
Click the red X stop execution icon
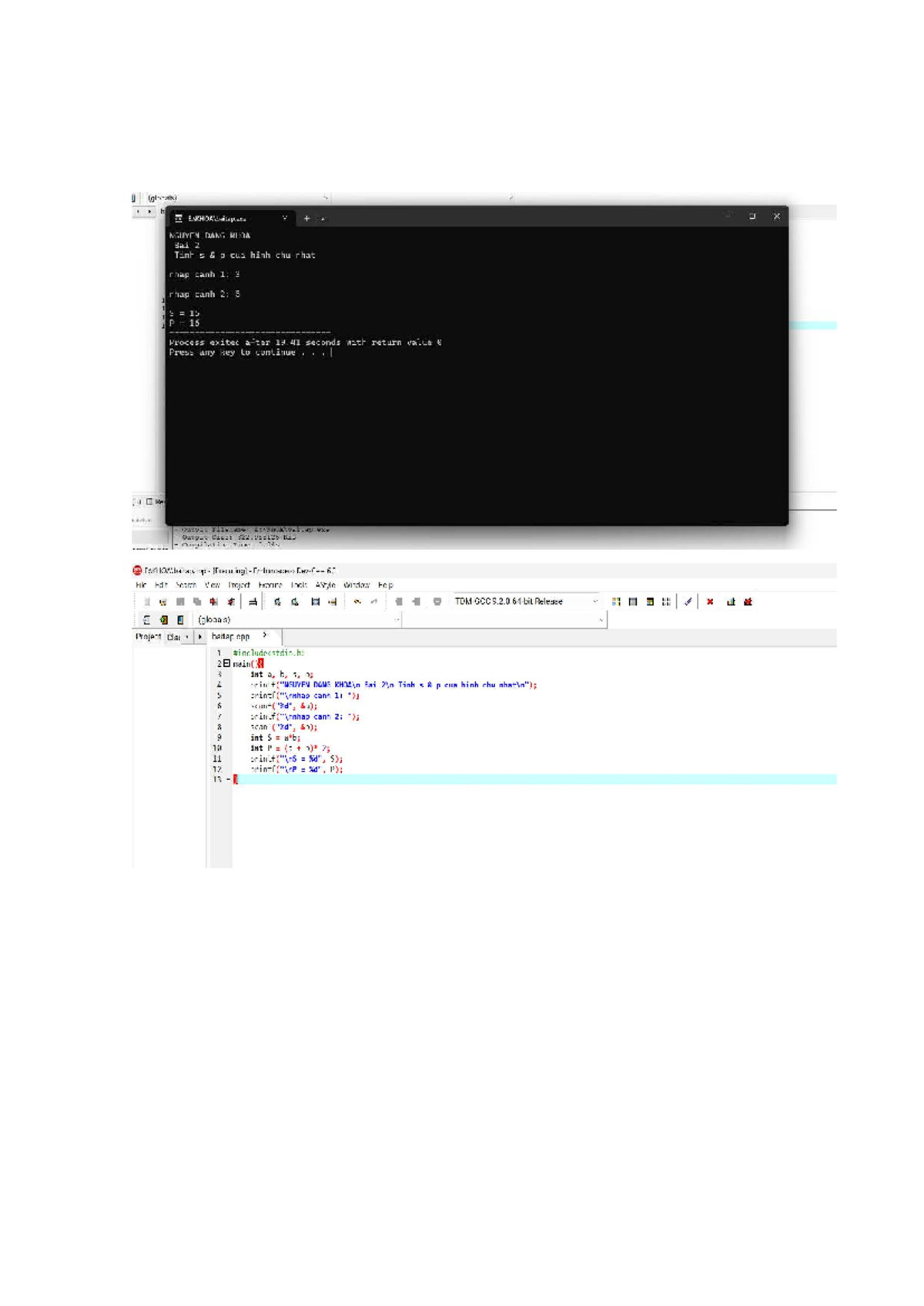(710, 601)
